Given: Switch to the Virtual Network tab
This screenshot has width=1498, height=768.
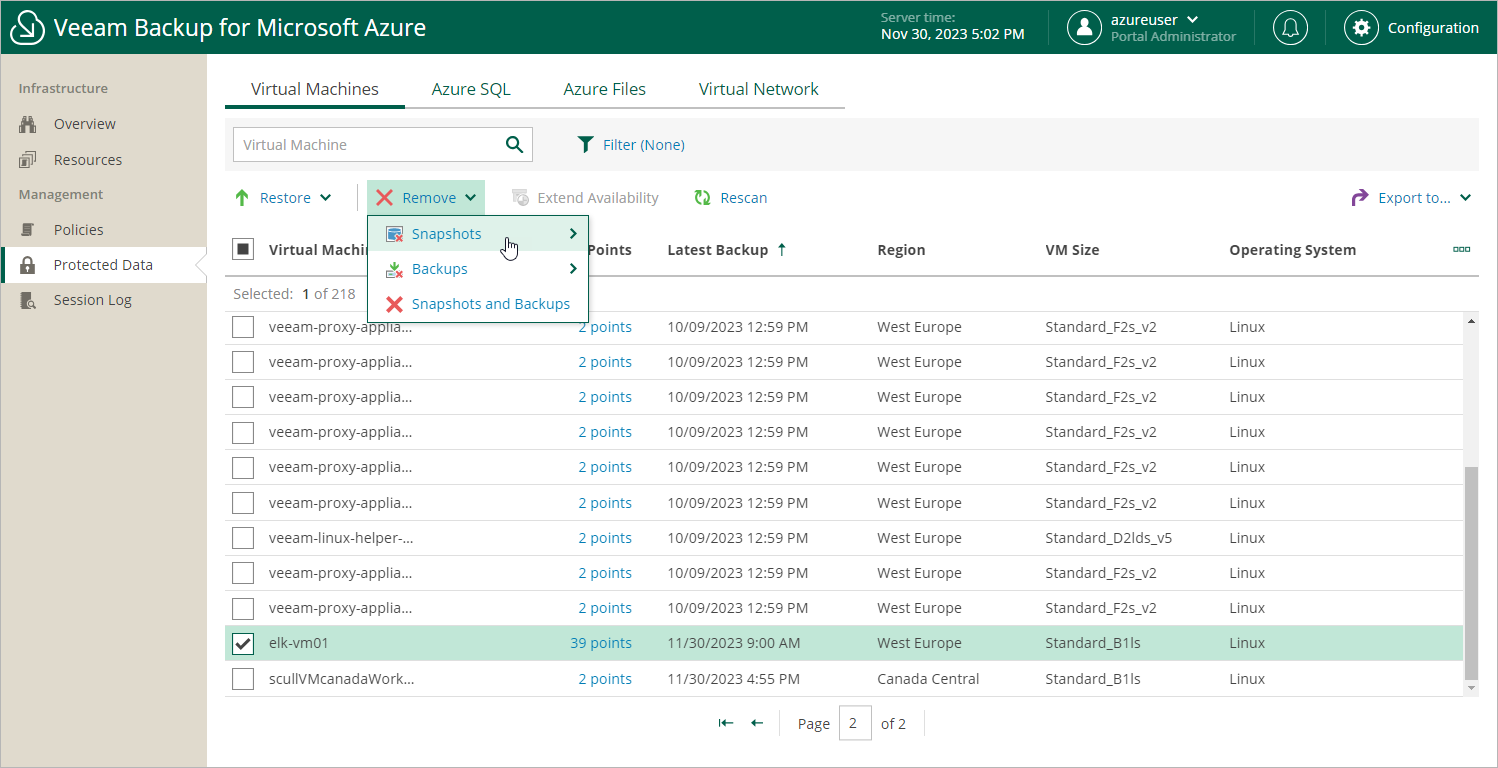Looking at the screenshot, I should point(759,89).
